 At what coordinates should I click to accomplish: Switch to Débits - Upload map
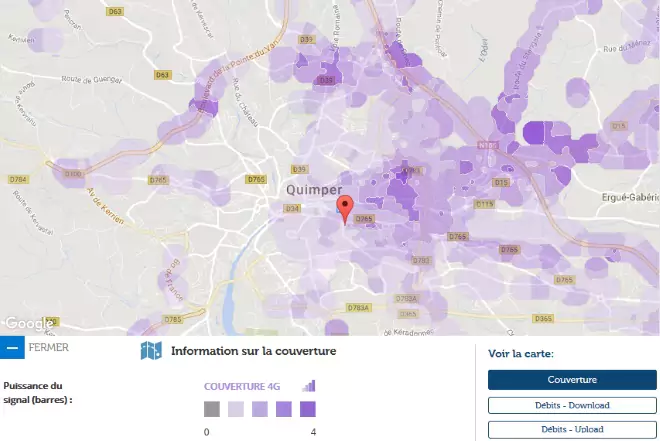coord(572,429)
